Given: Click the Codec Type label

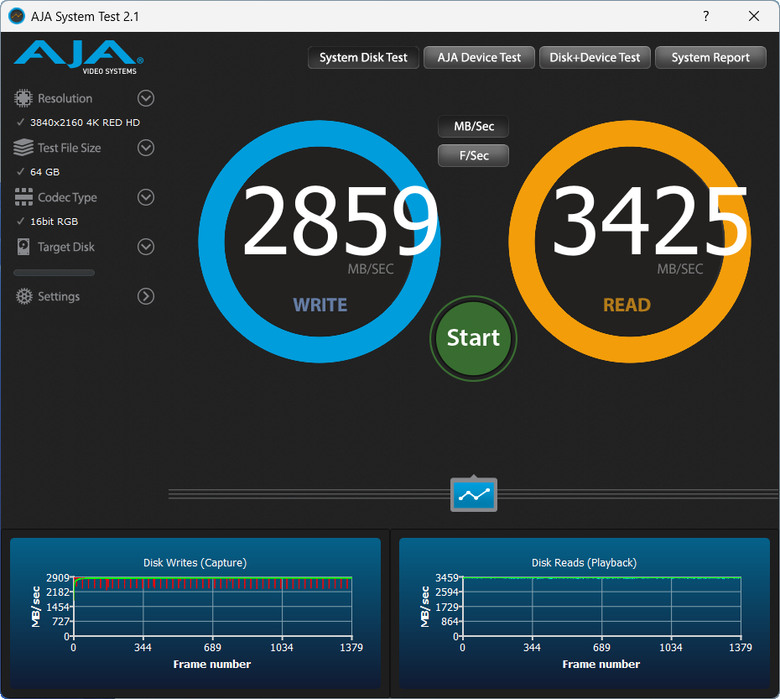Looking at the screenshot, I should (x=68, y=198).
